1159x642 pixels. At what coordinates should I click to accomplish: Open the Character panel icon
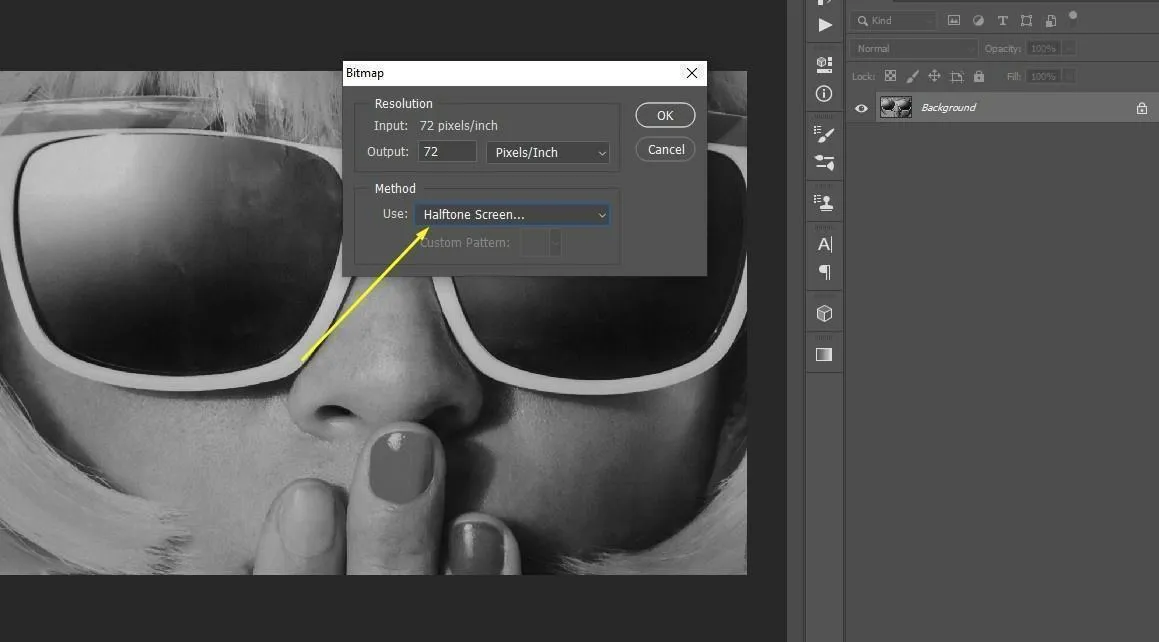824,244
